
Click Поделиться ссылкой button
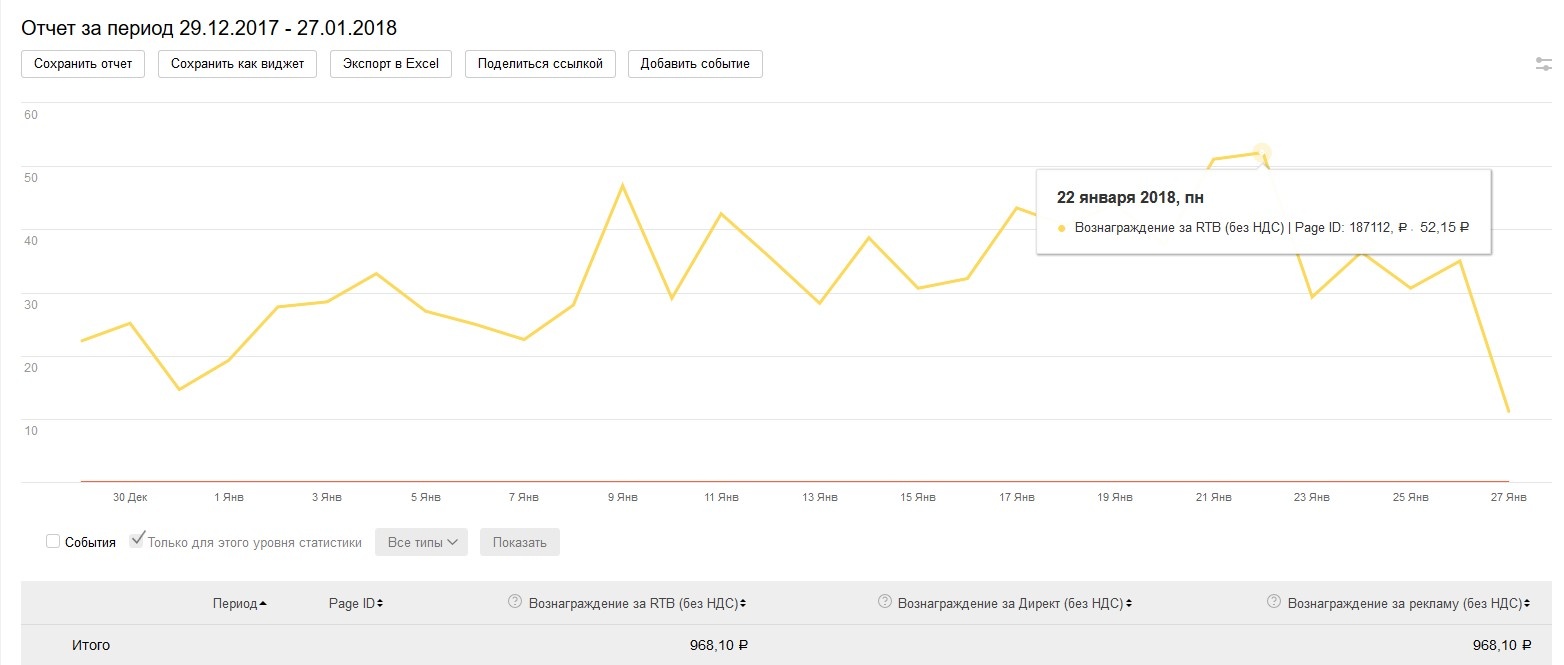[540, 64]
